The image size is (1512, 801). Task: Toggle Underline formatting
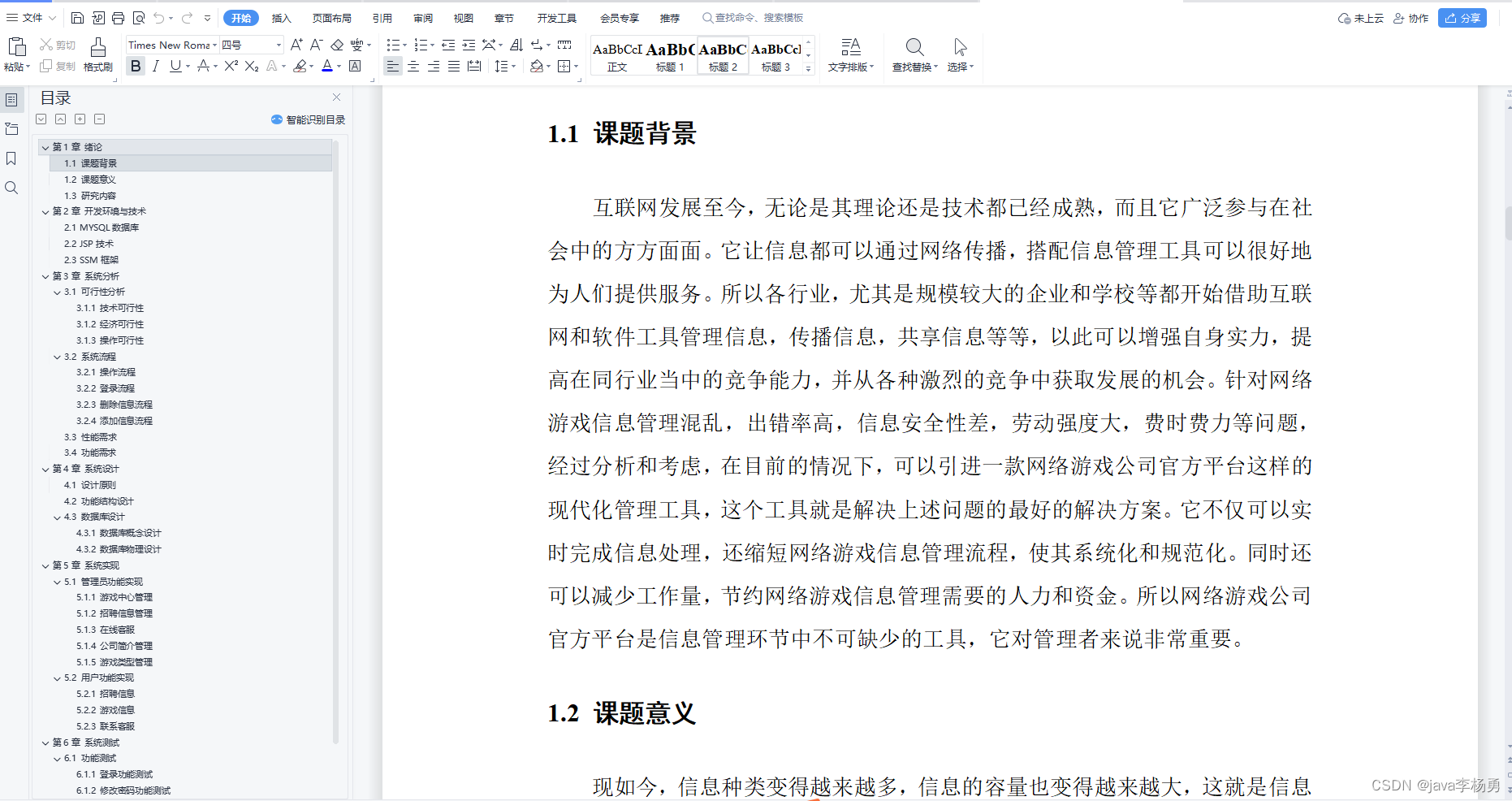tap(175, 66)
